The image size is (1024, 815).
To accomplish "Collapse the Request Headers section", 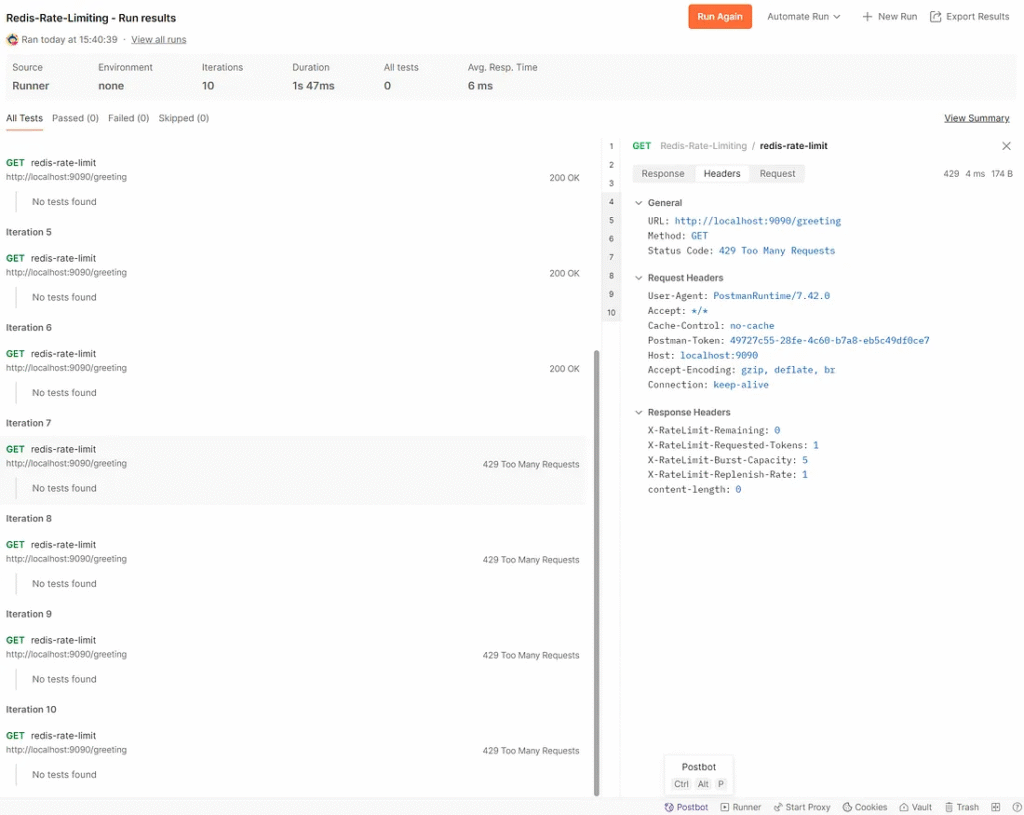I will click(639, 278).
